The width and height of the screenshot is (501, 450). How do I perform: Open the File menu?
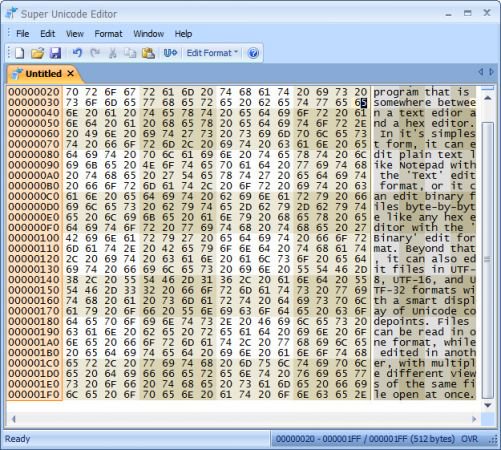click(x=23, y=34)
